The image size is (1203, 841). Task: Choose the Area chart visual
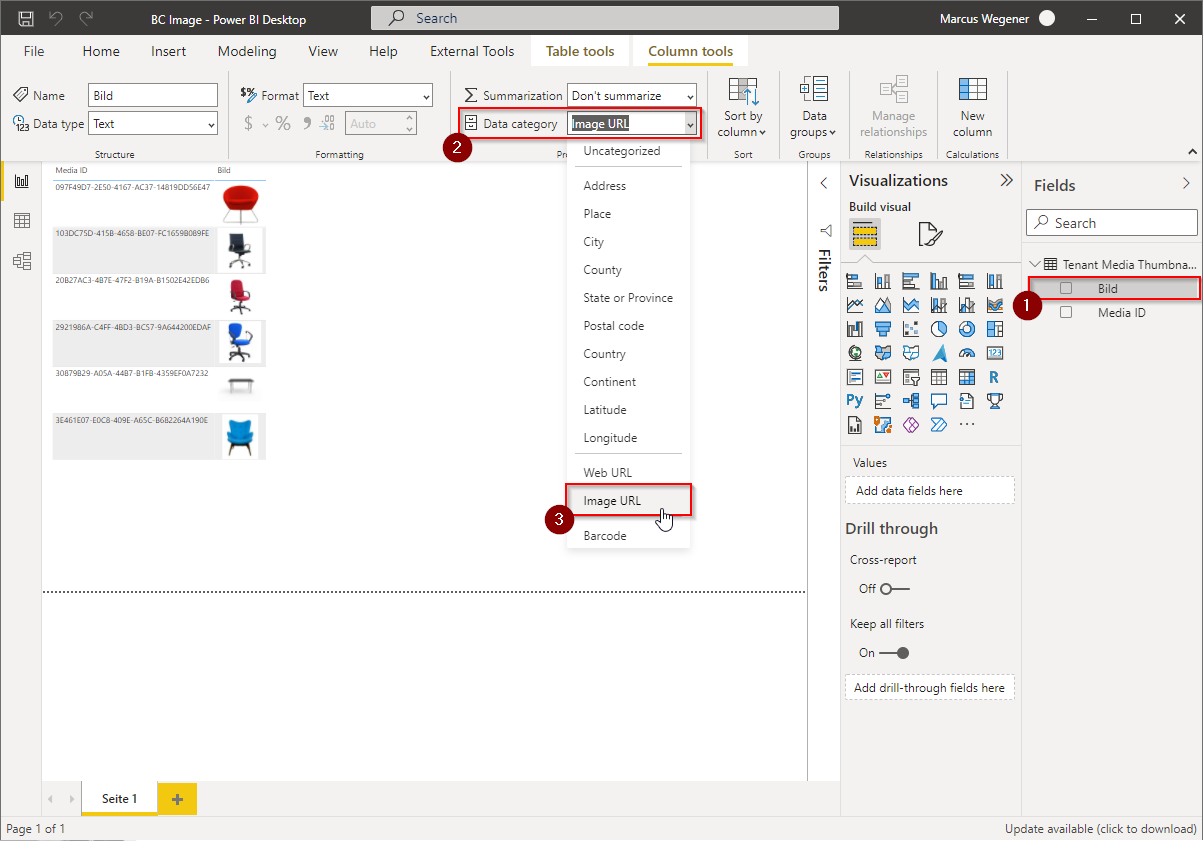pos(883,305)
